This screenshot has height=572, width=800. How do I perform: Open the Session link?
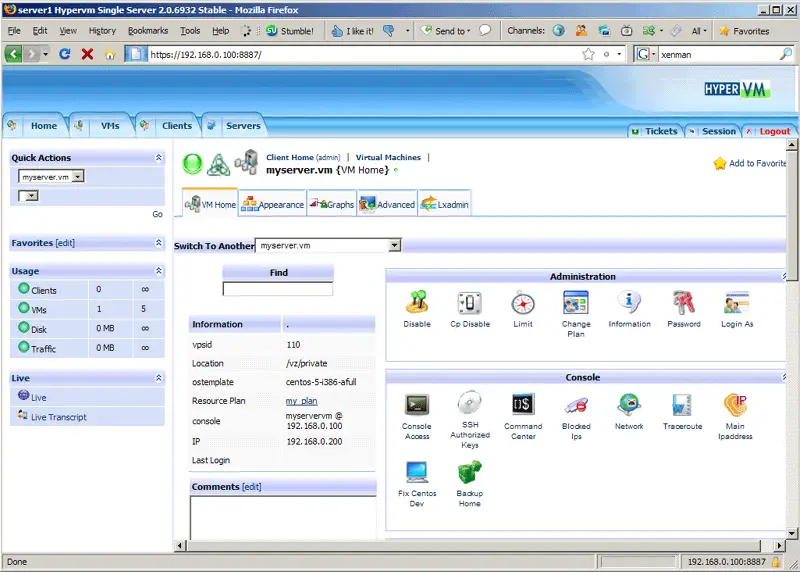tap(718, 131)
